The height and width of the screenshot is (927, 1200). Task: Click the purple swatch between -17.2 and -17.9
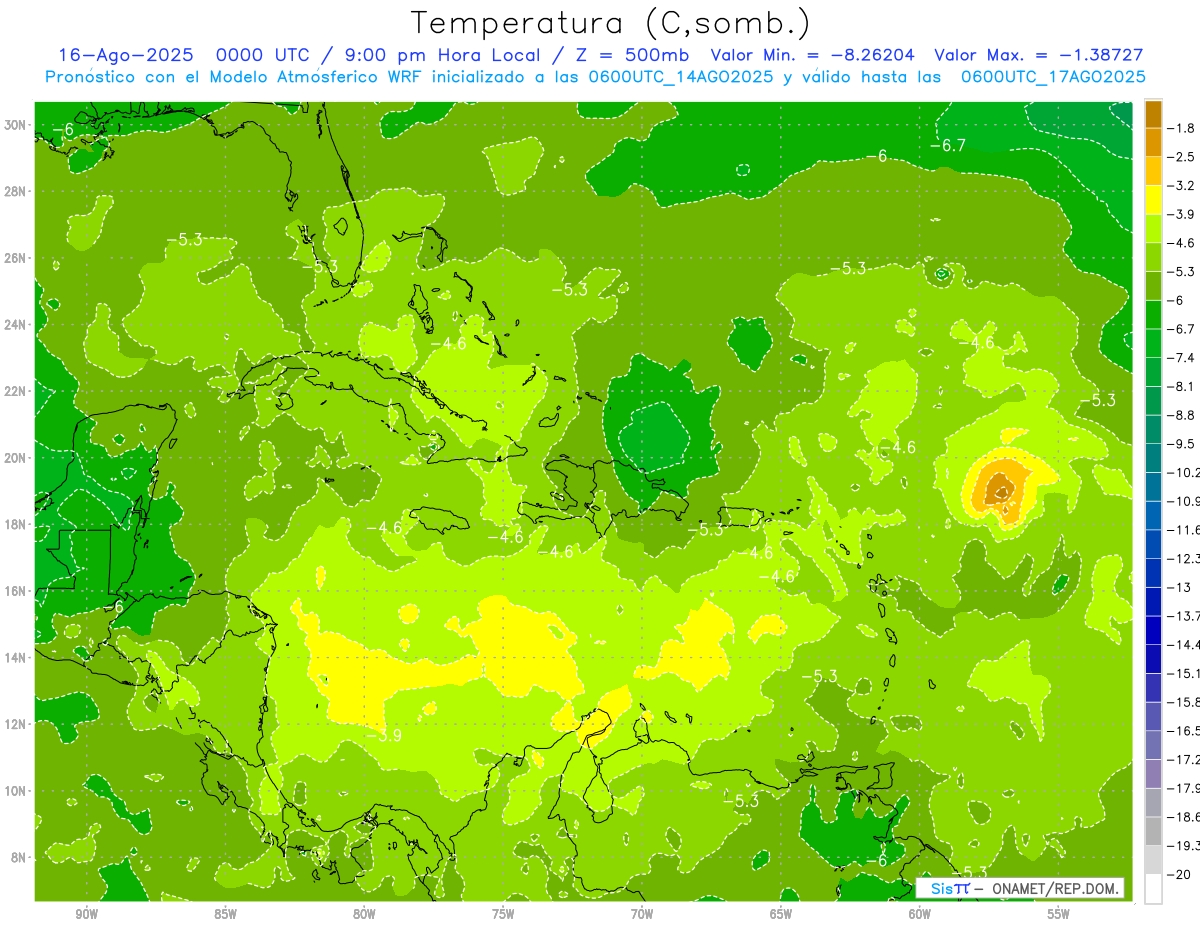pos(1153,773)
